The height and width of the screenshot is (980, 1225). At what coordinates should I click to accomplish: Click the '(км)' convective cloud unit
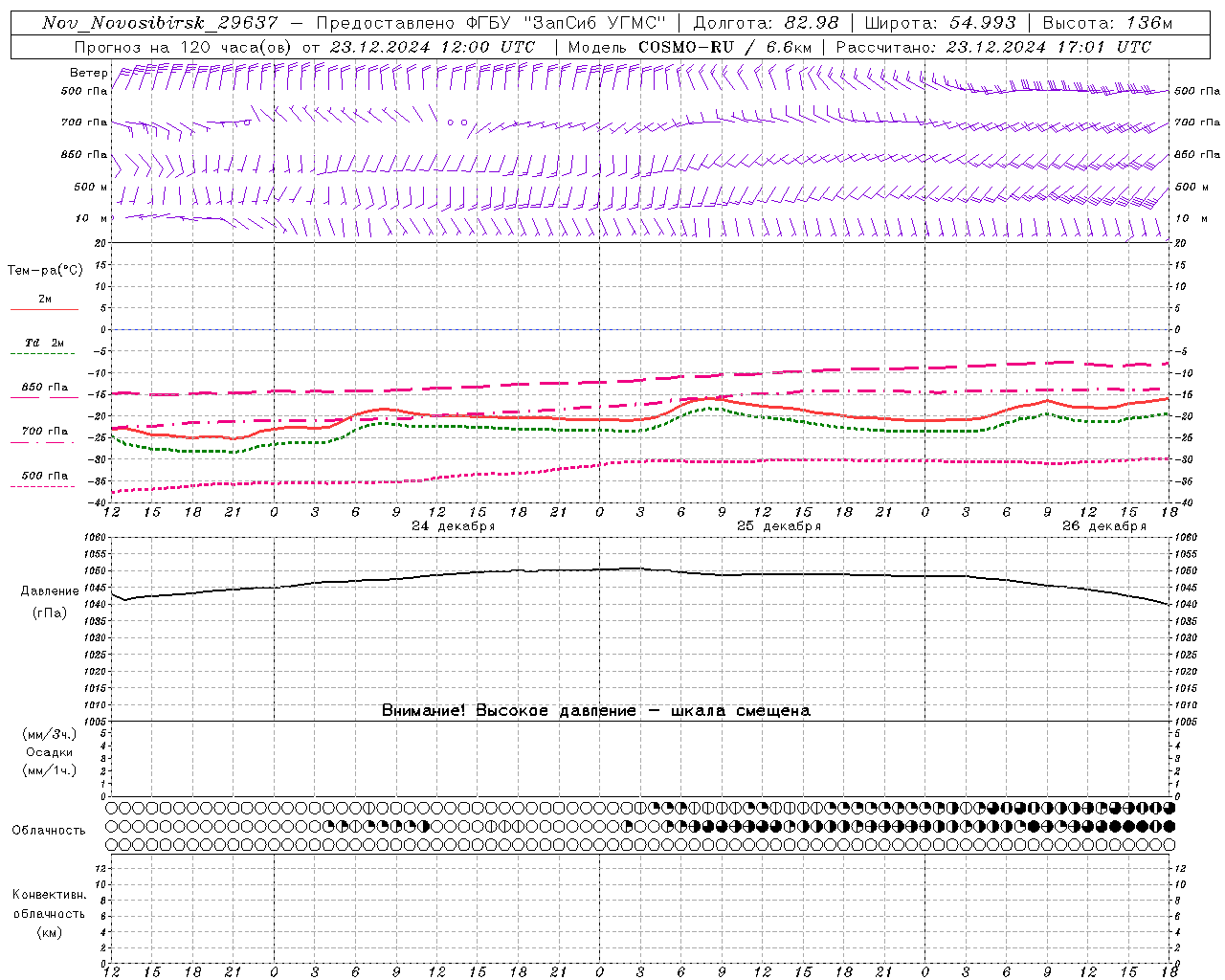click(50, 932)
